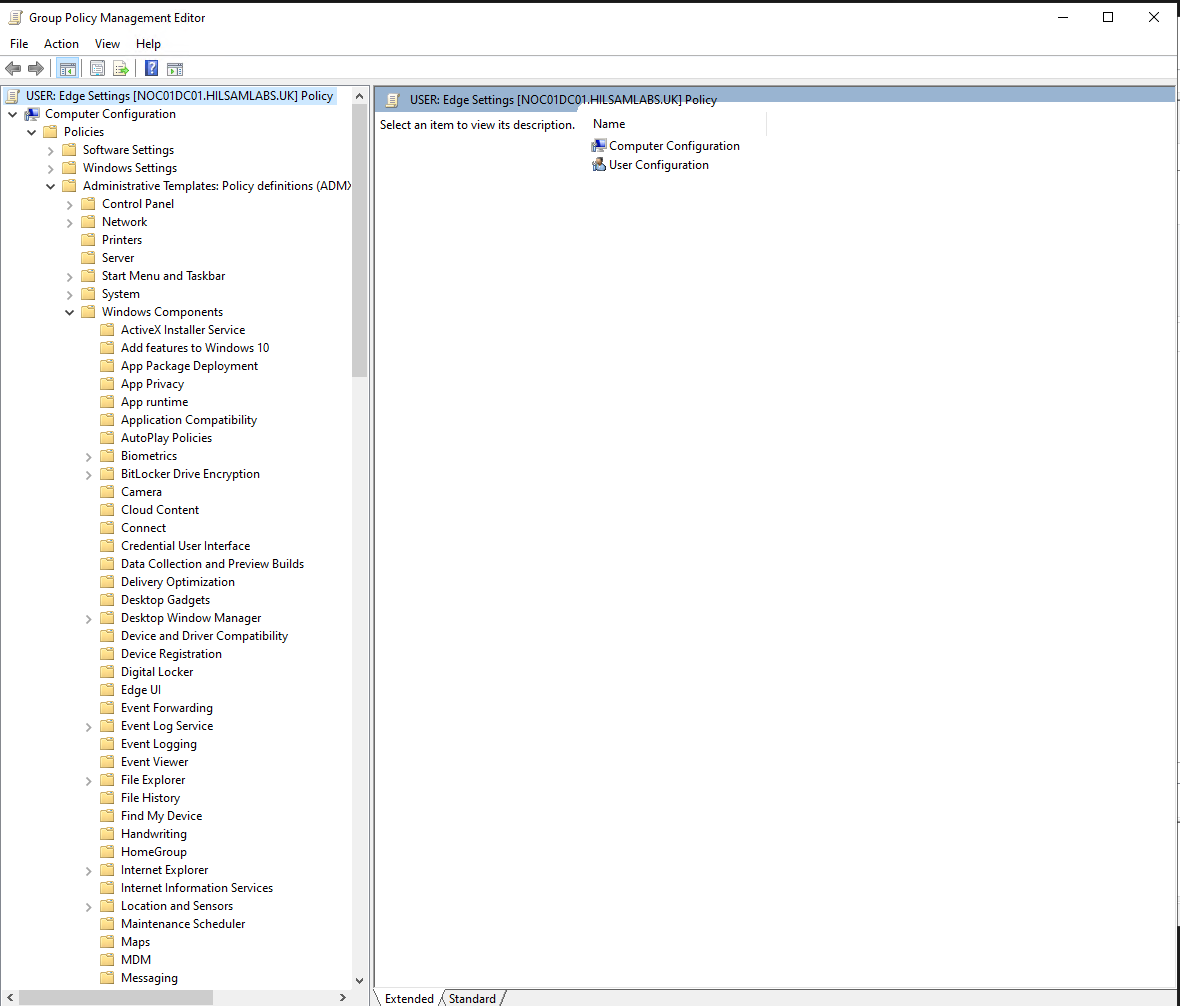Screen dimensions: 1180x1006
Task: Click the Help question mark icon
Action: [x=151, y=68]
